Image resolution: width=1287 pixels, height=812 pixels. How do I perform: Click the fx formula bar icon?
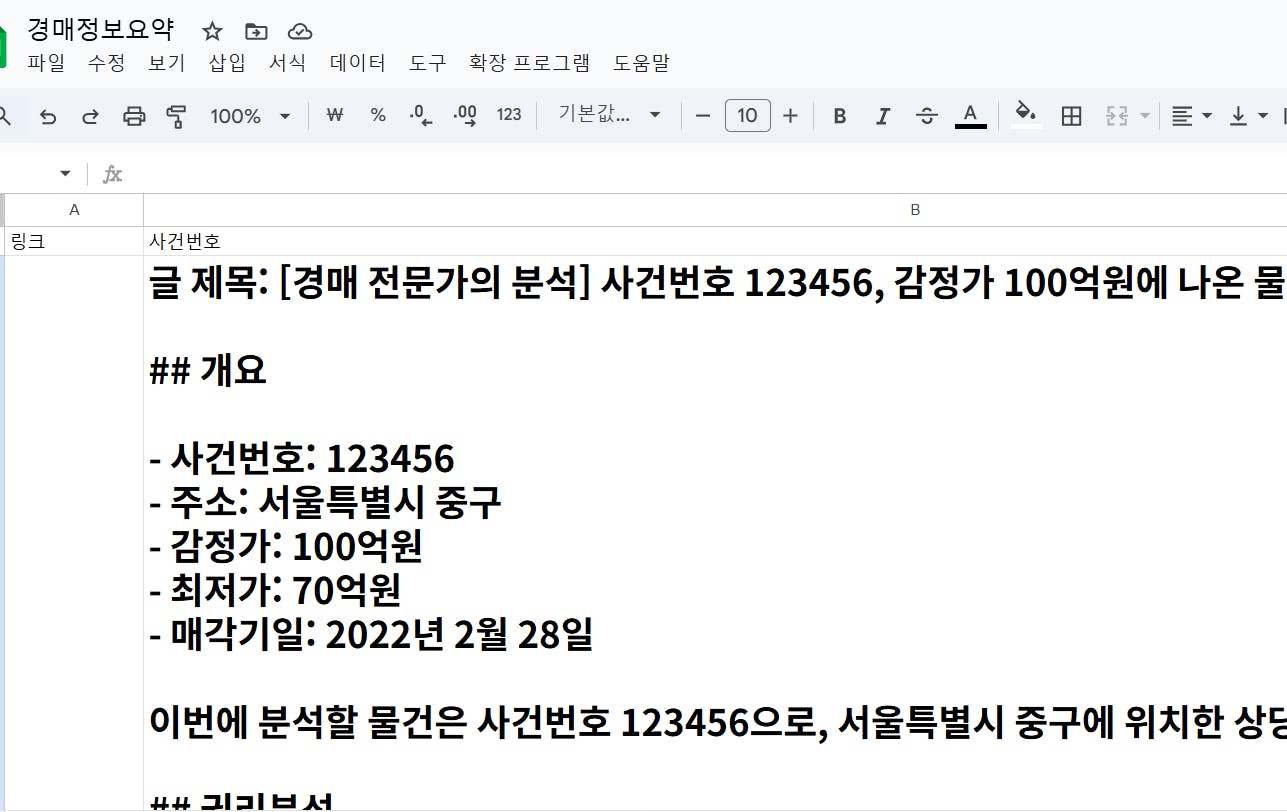click(113, 174)
